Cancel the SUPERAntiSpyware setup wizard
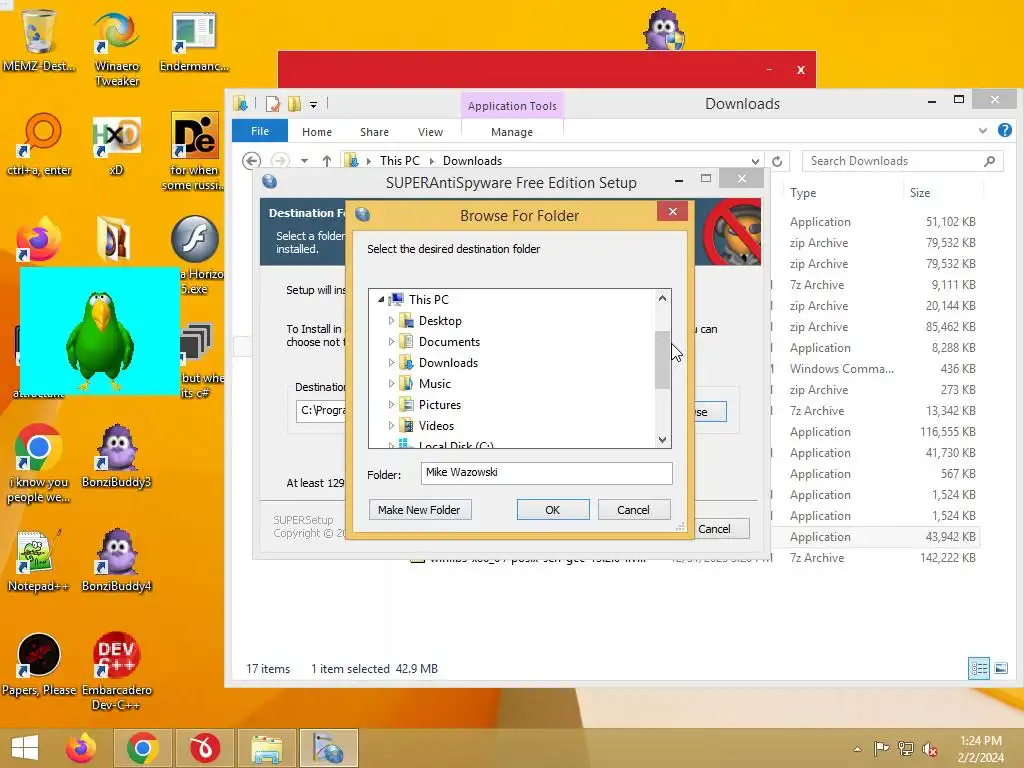This screenshot has height=768, width=1024. (x=714, y=528)
